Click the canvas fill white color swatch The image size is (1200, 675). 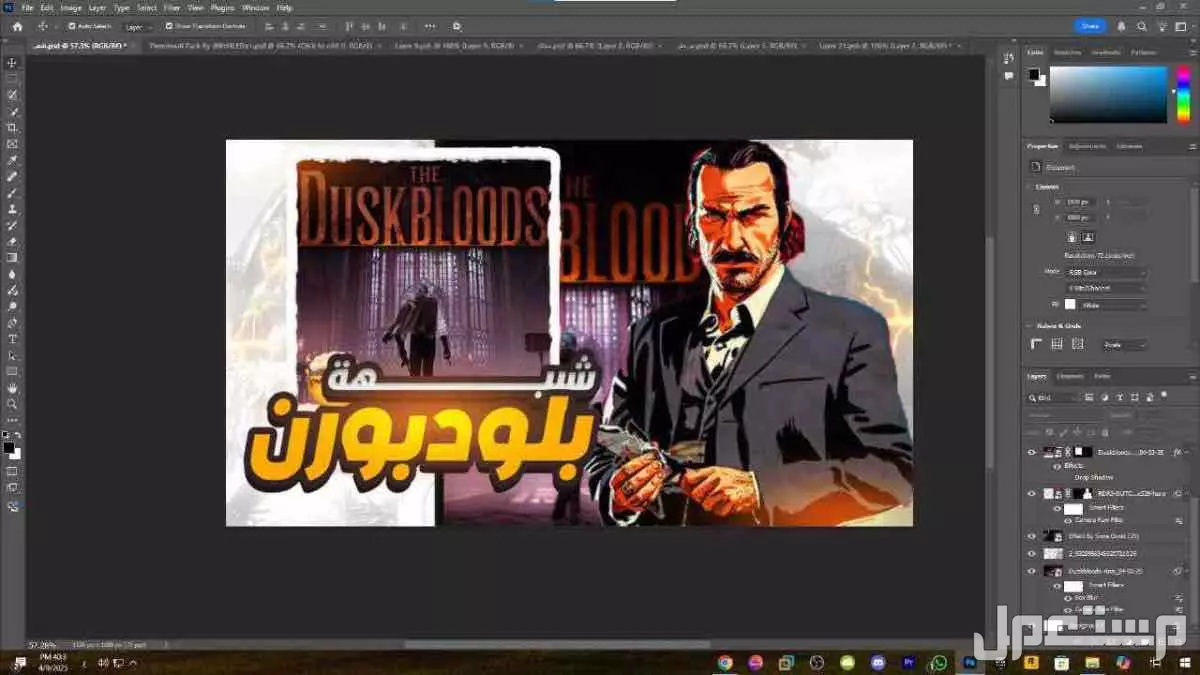point(1072,304)
